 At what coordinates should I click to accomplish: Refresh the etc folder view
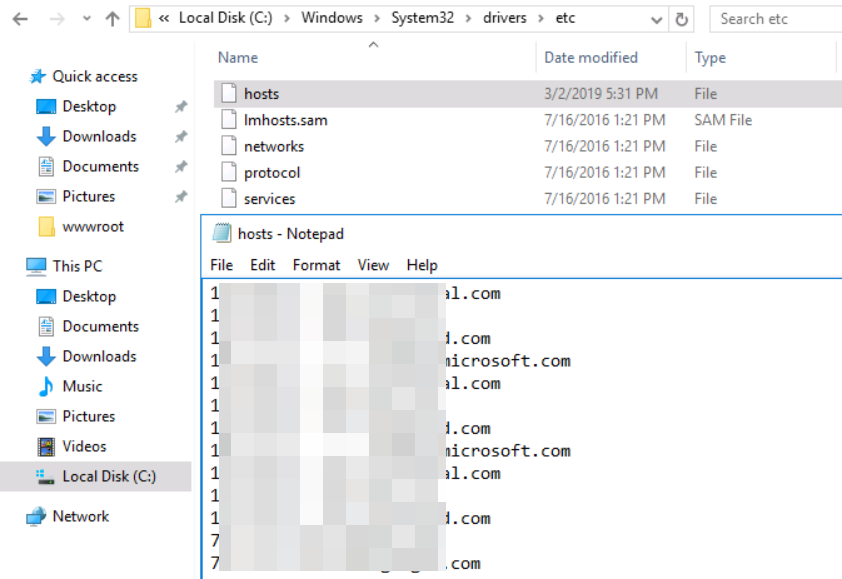[x=681, y=19]
